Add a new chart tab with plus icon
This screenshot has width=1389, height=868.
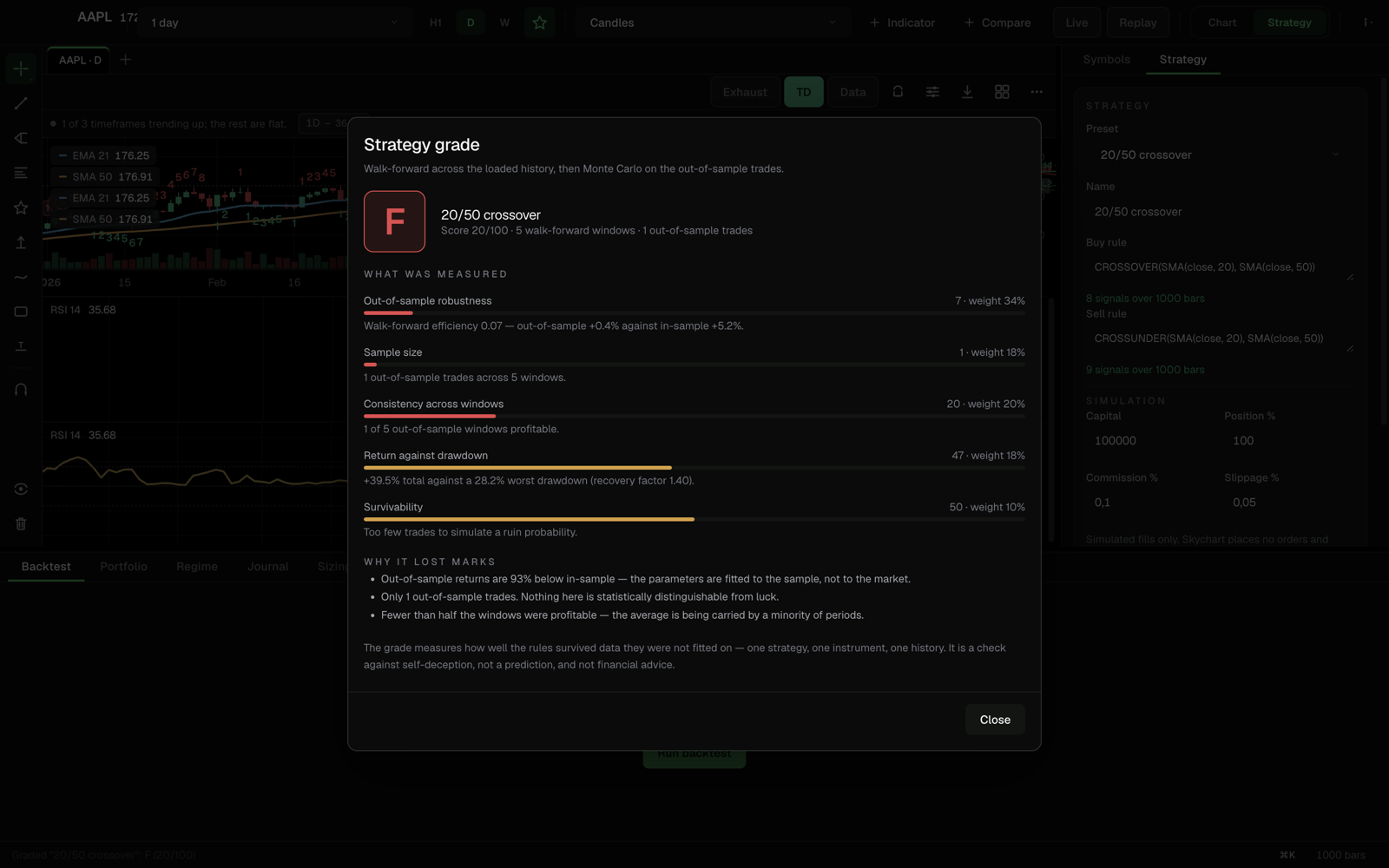click(125, 60)
